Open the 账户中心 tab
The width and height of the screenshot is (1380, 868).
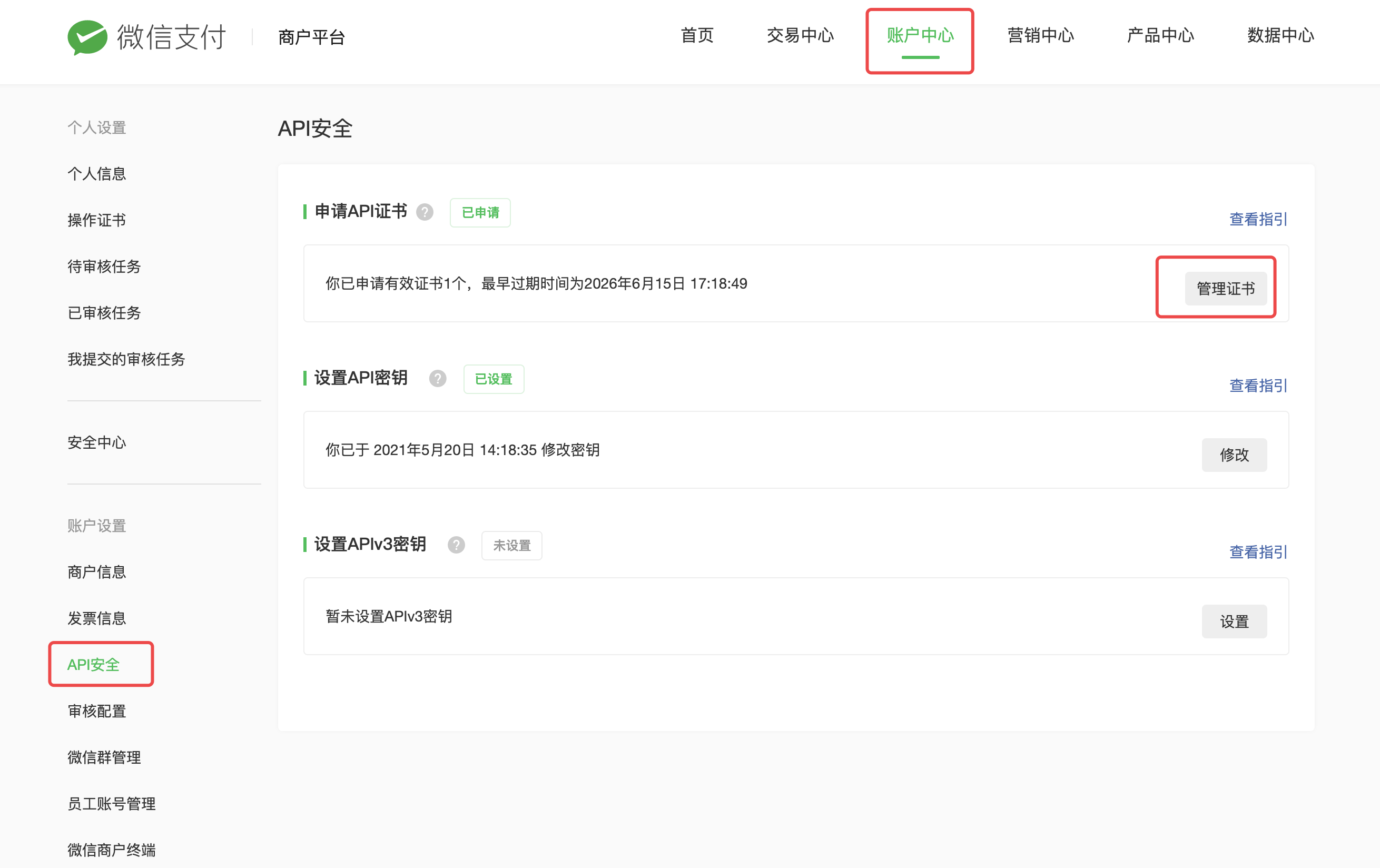point(920,35)
